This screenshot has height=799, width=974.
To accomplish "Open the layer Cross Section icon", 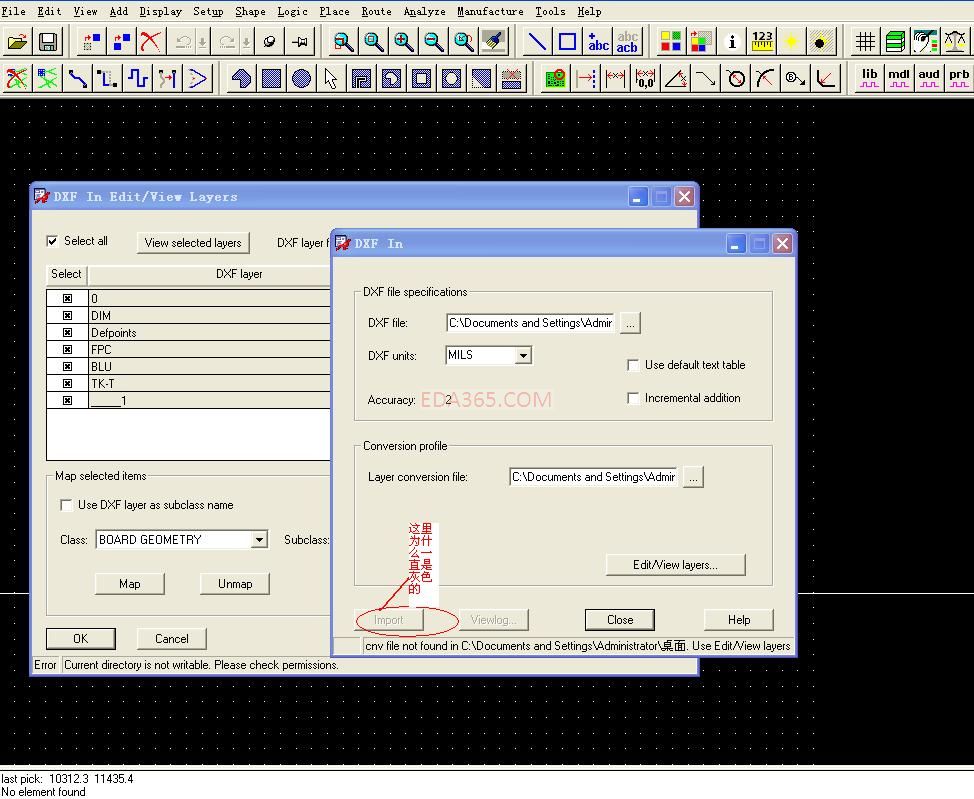I will click(895, 42).
